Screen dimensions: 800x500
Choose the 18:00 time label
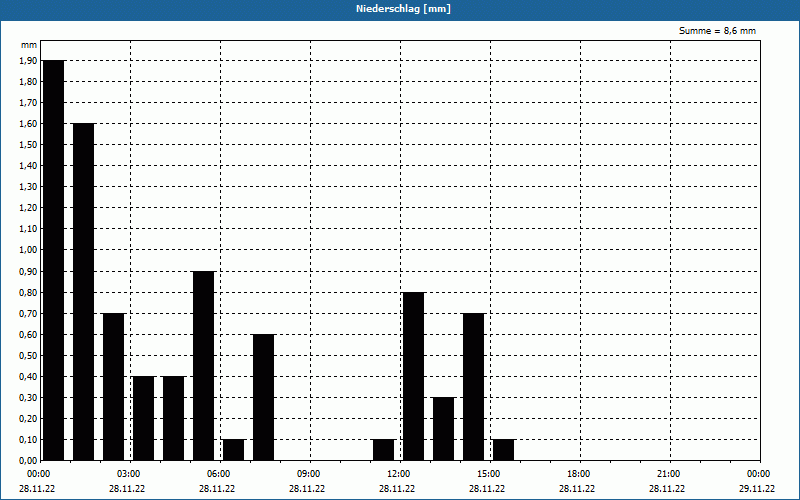point(579,474)
